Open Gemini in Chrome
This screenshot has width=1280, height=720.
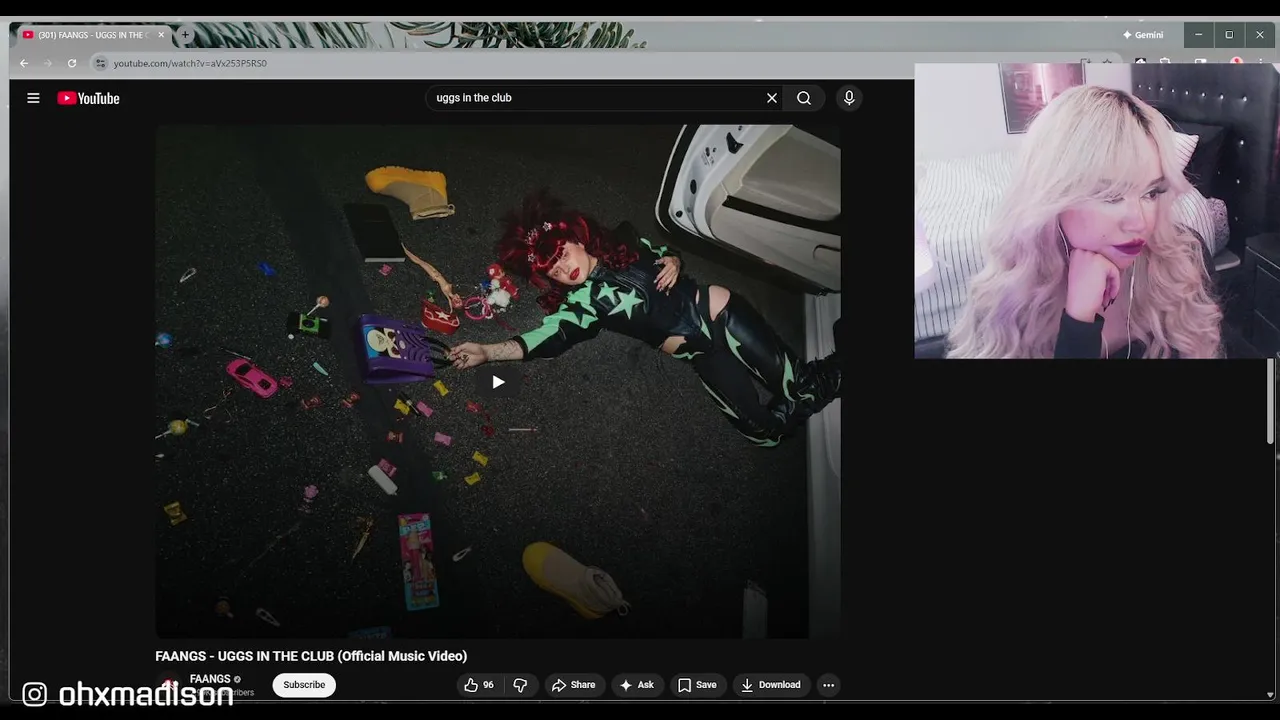click(1143, 35)
